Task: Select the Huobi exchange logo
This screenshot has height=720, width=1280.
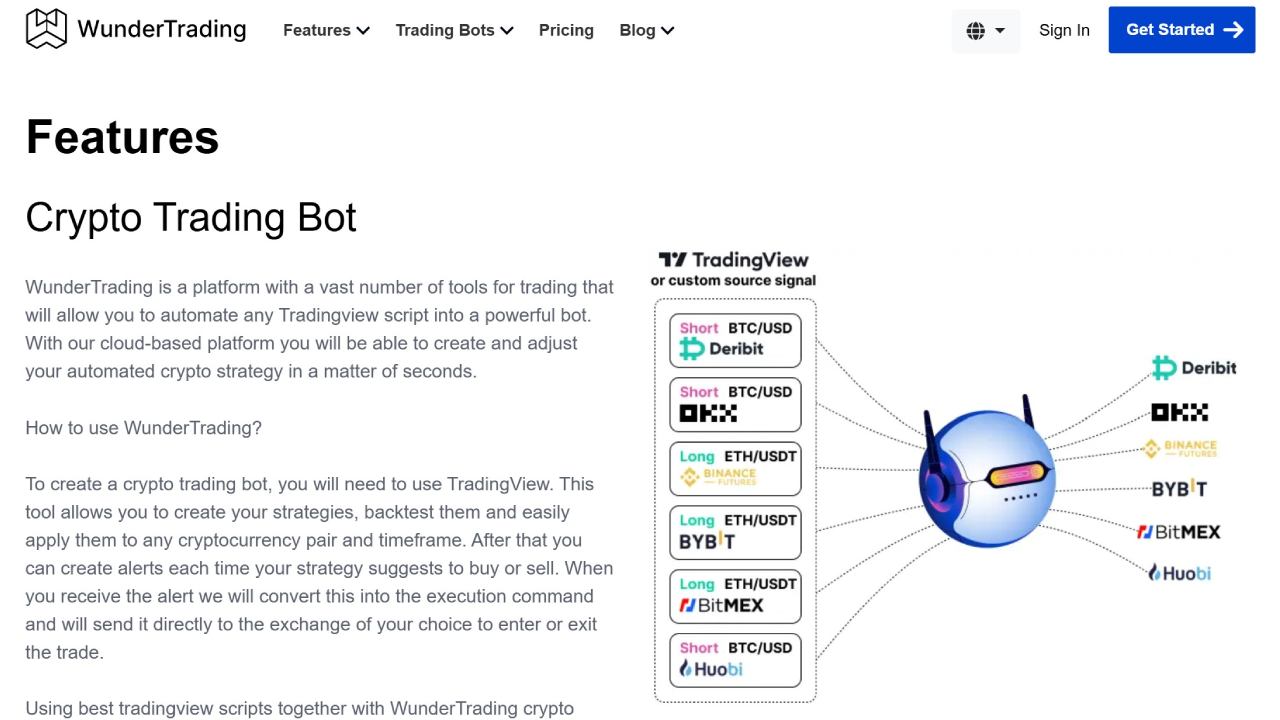Action: click(x=1179, y=573)
